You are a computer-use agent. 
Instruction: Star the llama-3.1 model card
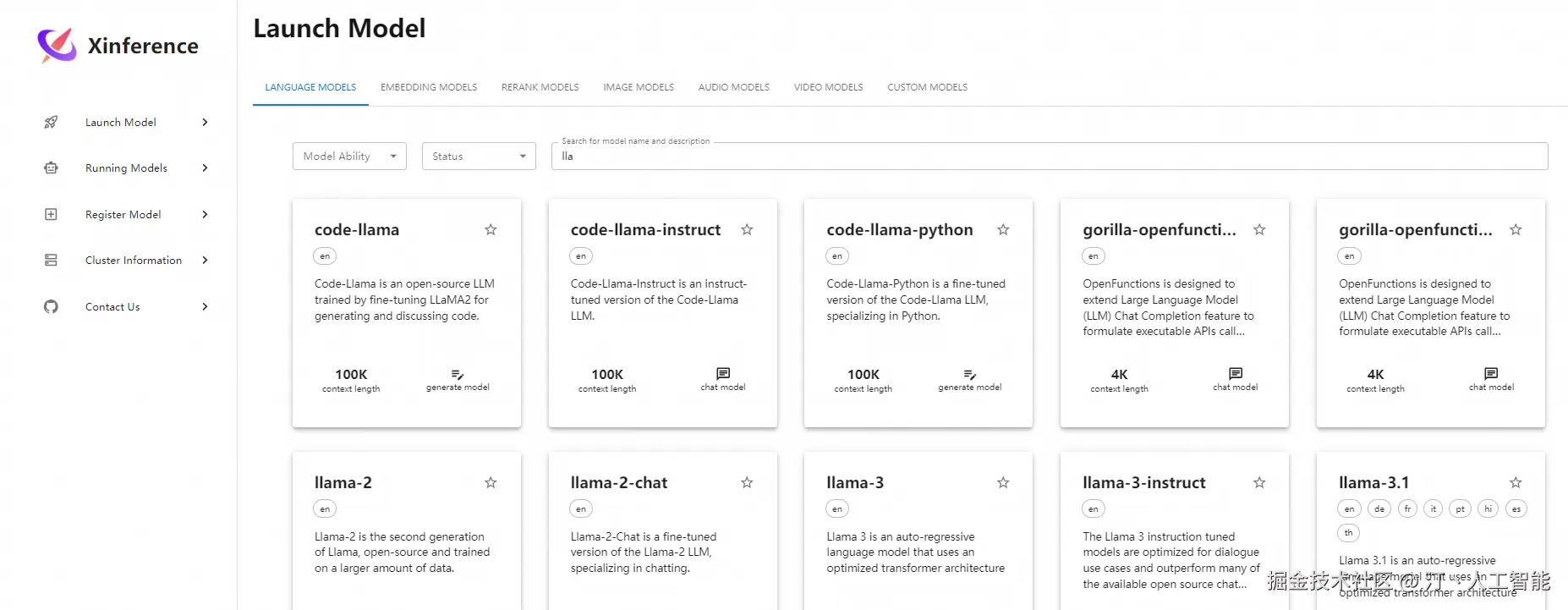(x=1516, y=482)
